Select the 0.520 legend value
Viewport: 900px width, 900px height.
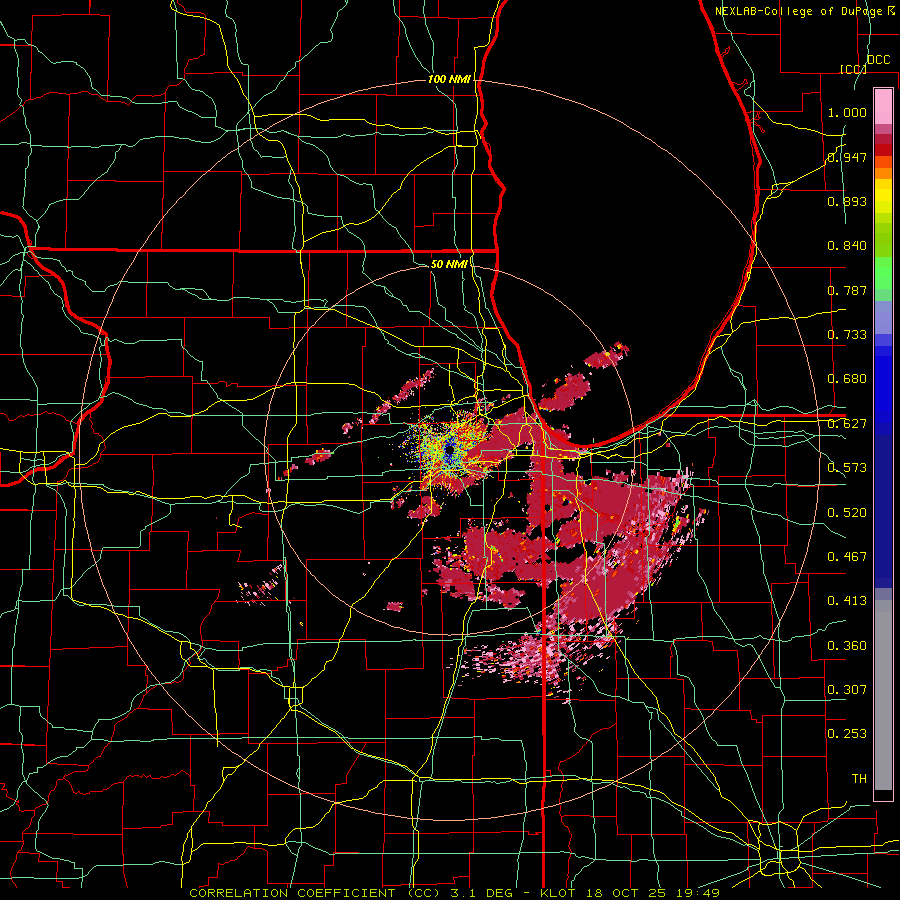(847, 513)
